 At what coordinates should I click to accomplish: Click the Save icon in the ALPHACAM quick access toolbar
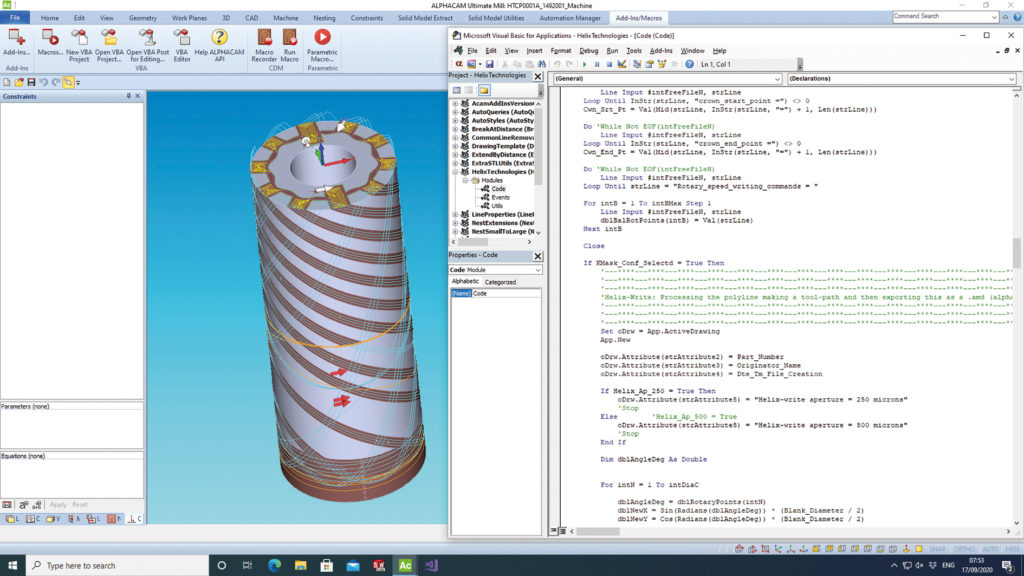click(31, 82)
